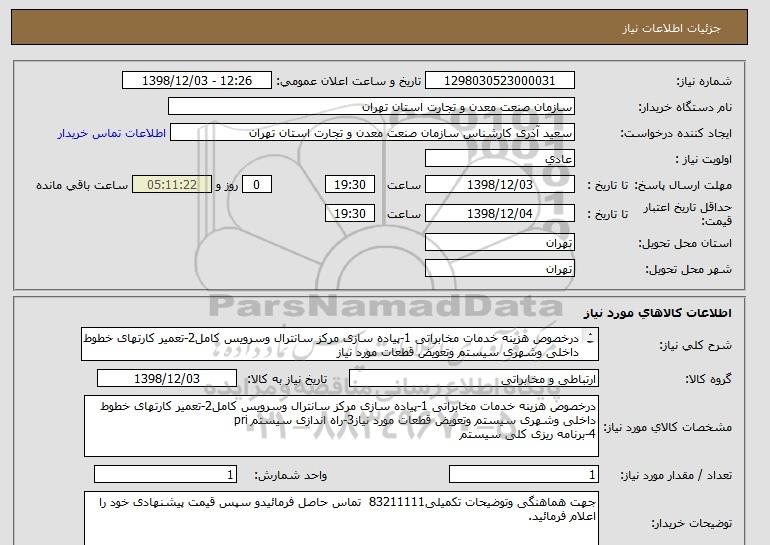Viewport: 770px width, 545px height.
Task: Click the label شرح کلی نیاز
Action: (x=695, y=346)
